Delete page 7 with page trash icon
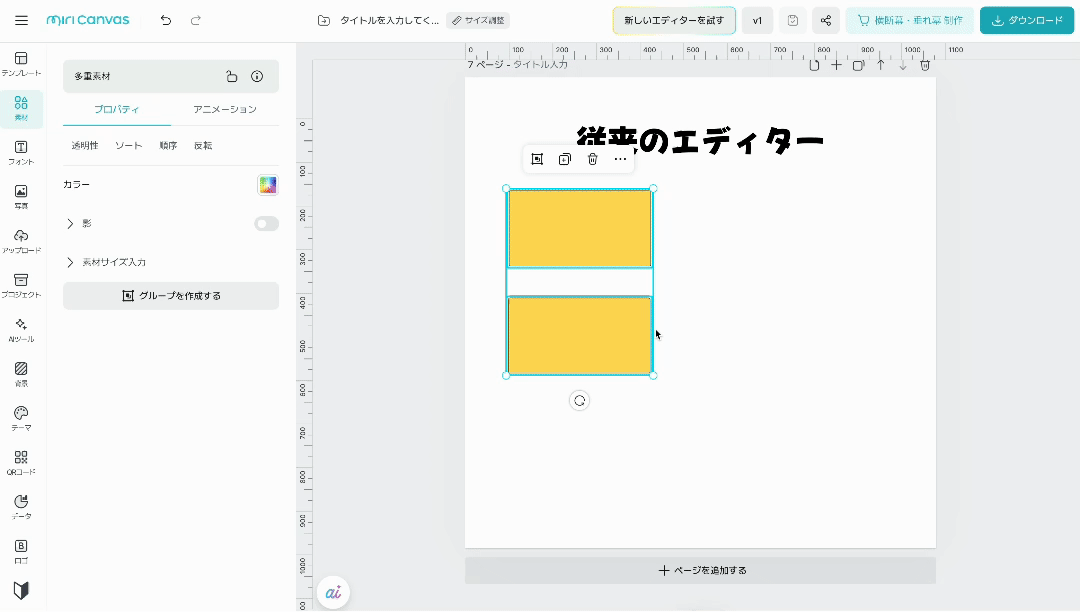This screenshot has width=1080, height=612. (925, 65)
